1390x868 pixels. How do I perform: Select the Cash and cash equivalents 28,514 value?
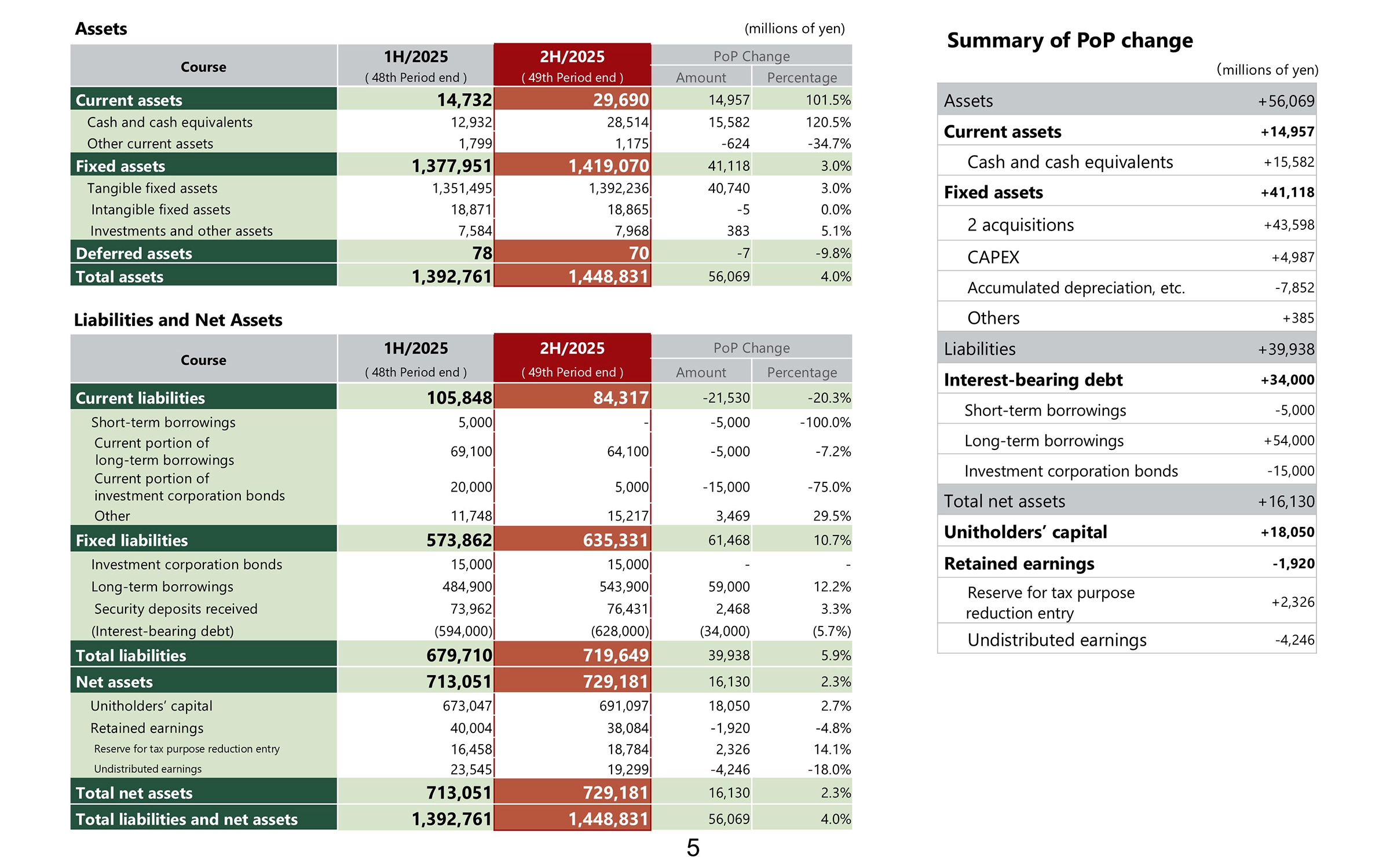pyautogui.click(x=627, y=122)
